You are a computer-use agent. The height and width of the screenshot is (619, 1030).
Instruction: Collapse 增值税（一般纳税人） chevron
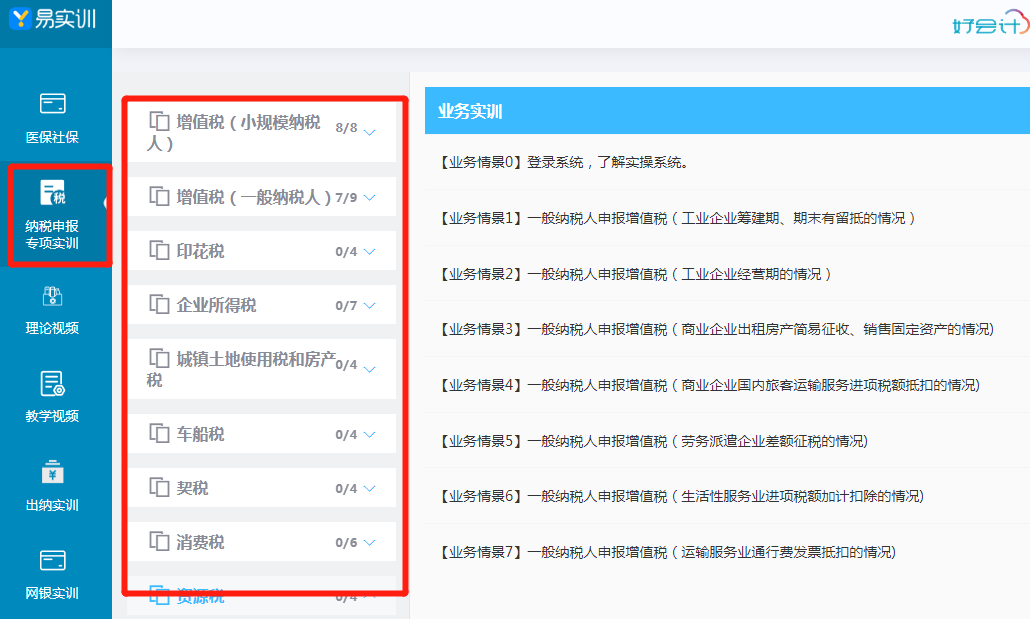[x=370, y=197]
